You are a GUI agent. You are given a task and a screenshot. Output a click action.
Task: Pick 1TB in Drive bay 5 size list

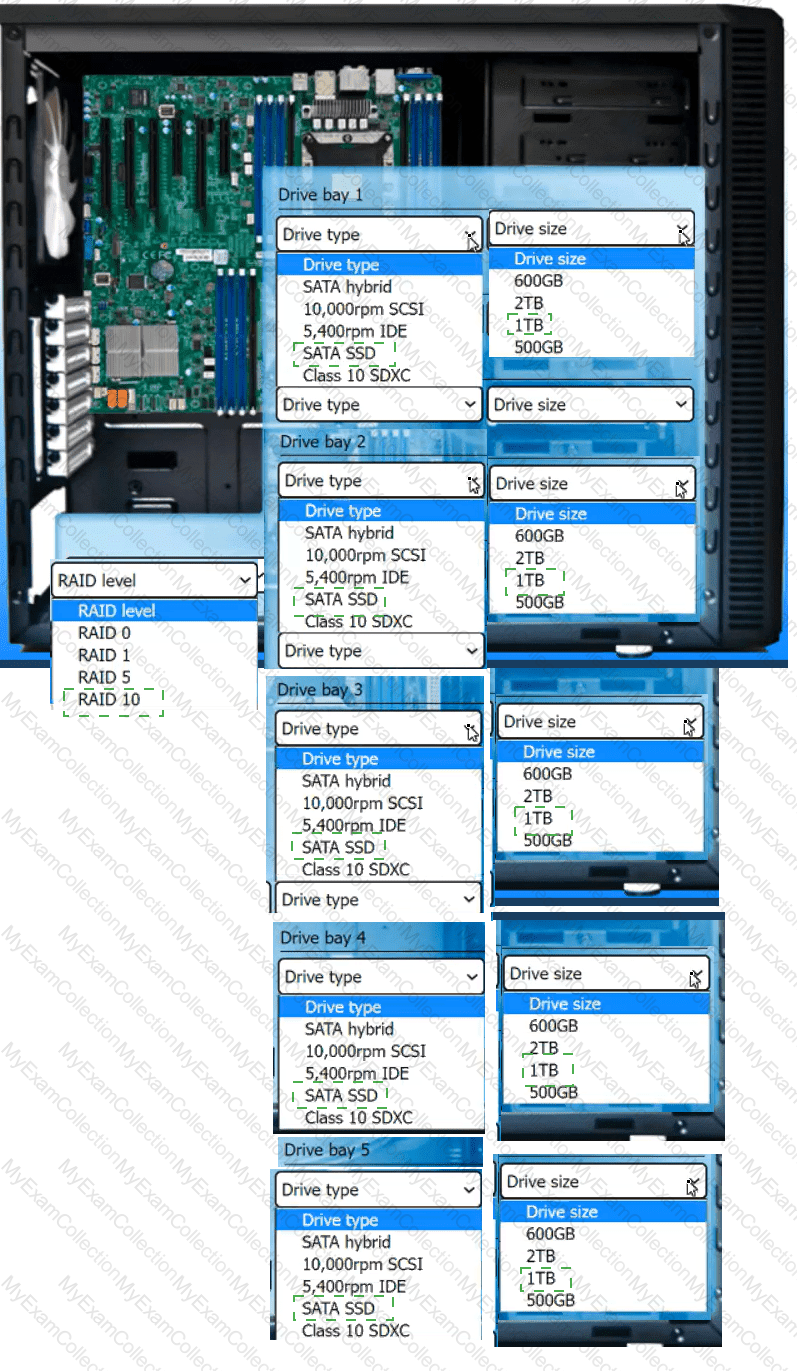540,1278
